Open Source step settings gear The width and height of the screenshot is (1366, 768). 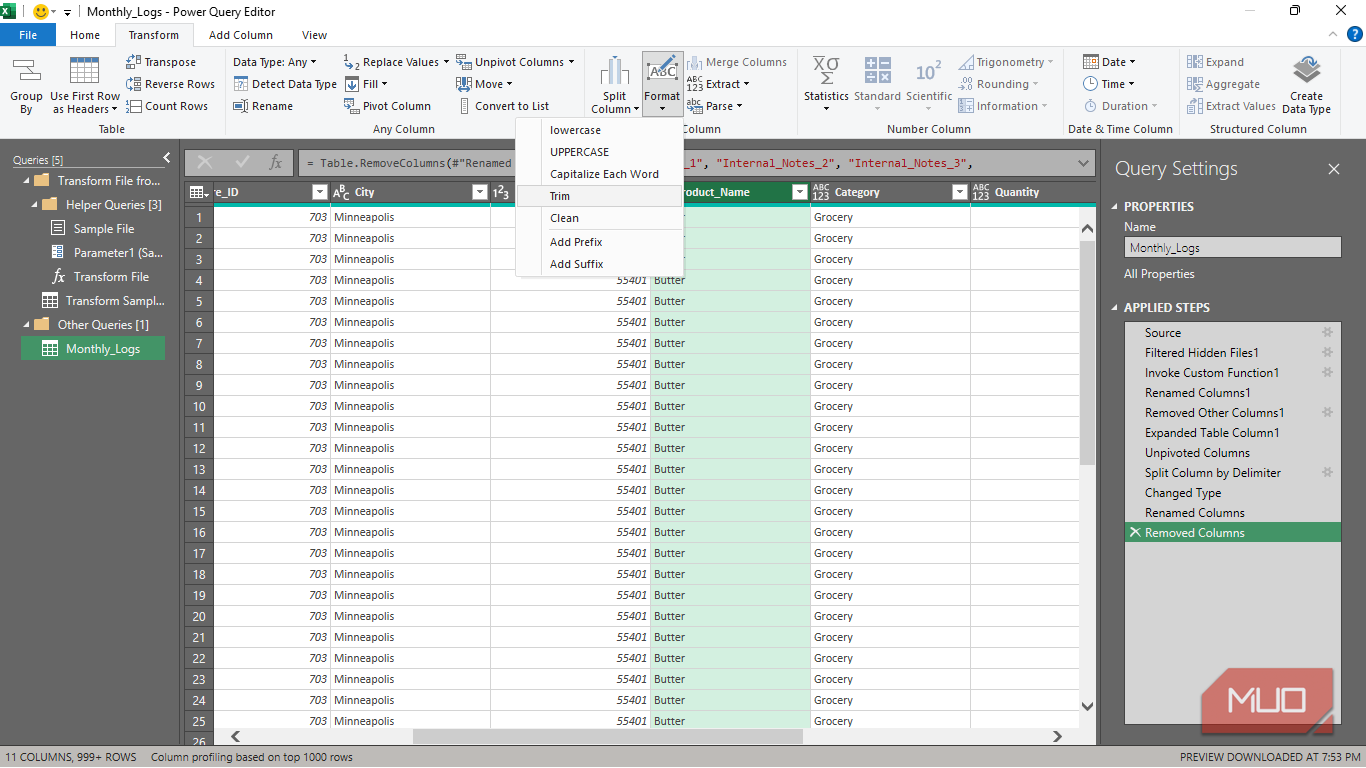pyautogui.click(x=1328, y=333)
